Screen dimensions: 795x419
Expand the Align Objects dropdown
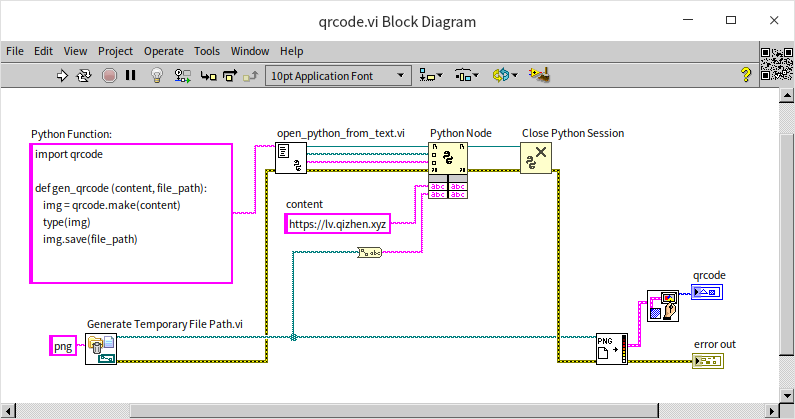click(432, 75)
